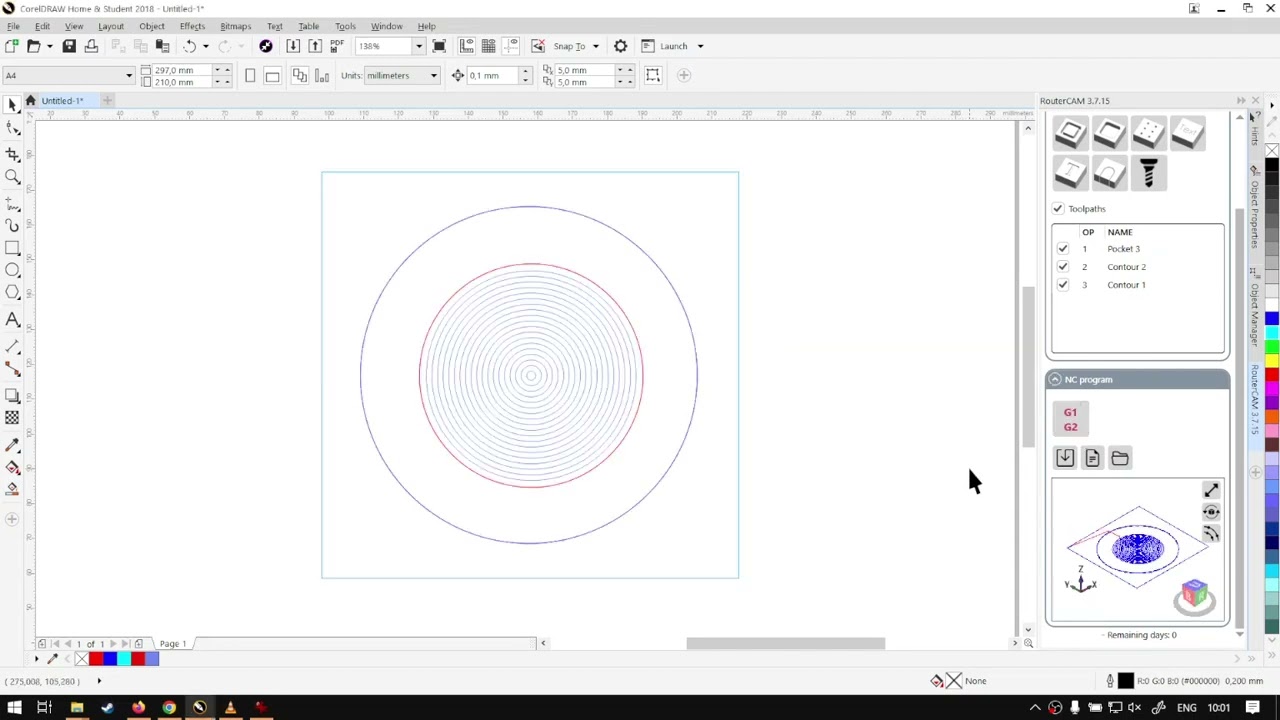Screen dimensions: 1280x720
Task: Click the page width input field
Action: (182, 70)
